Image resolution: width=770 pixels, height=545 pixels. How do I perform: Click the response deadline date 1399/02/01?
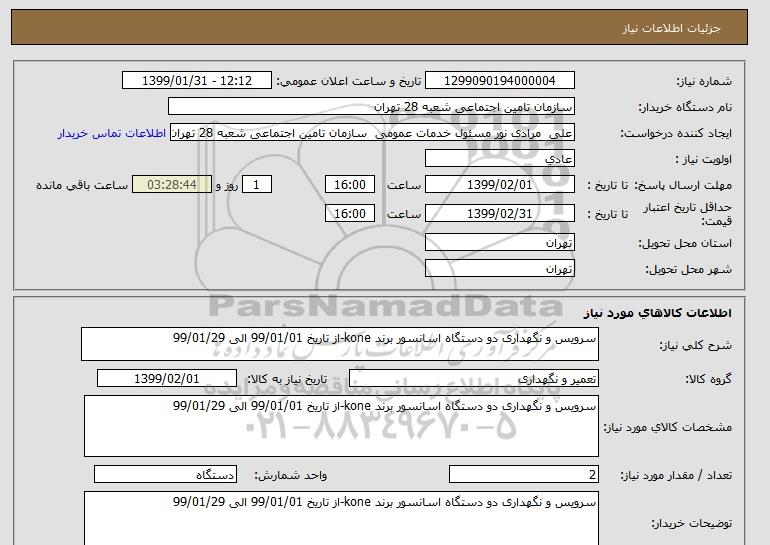(499, 185)
